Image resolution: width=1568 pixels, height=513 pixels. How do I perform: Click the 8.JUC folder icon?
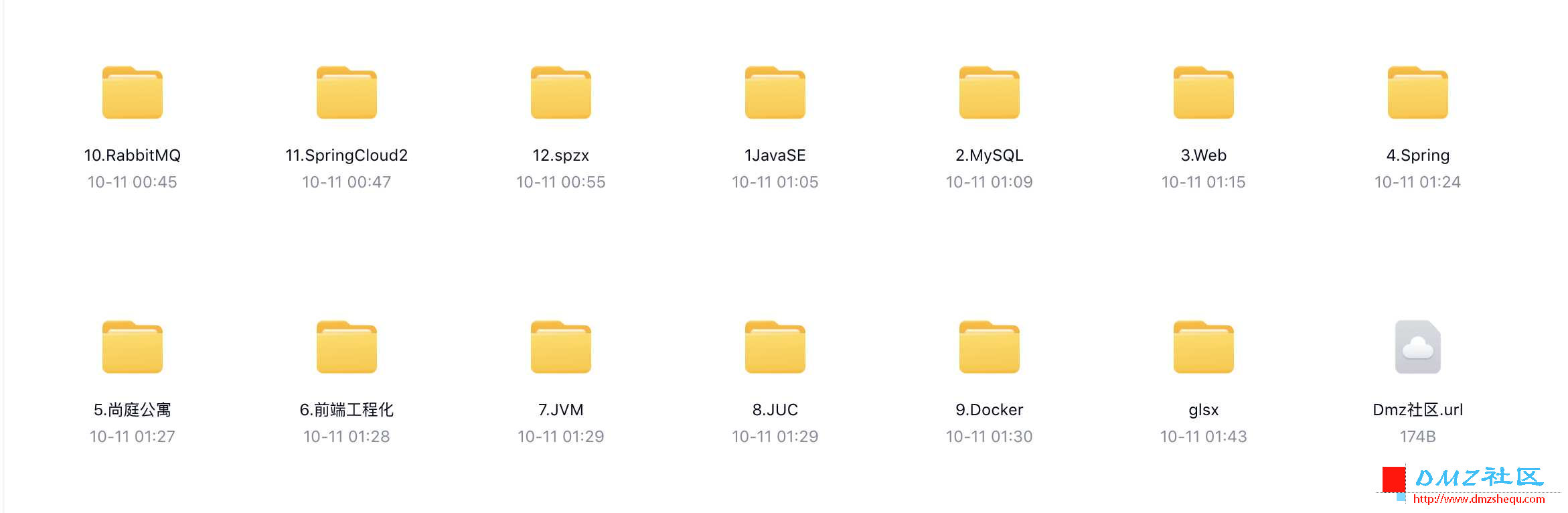pyautogui.click(x=775, y=347)
